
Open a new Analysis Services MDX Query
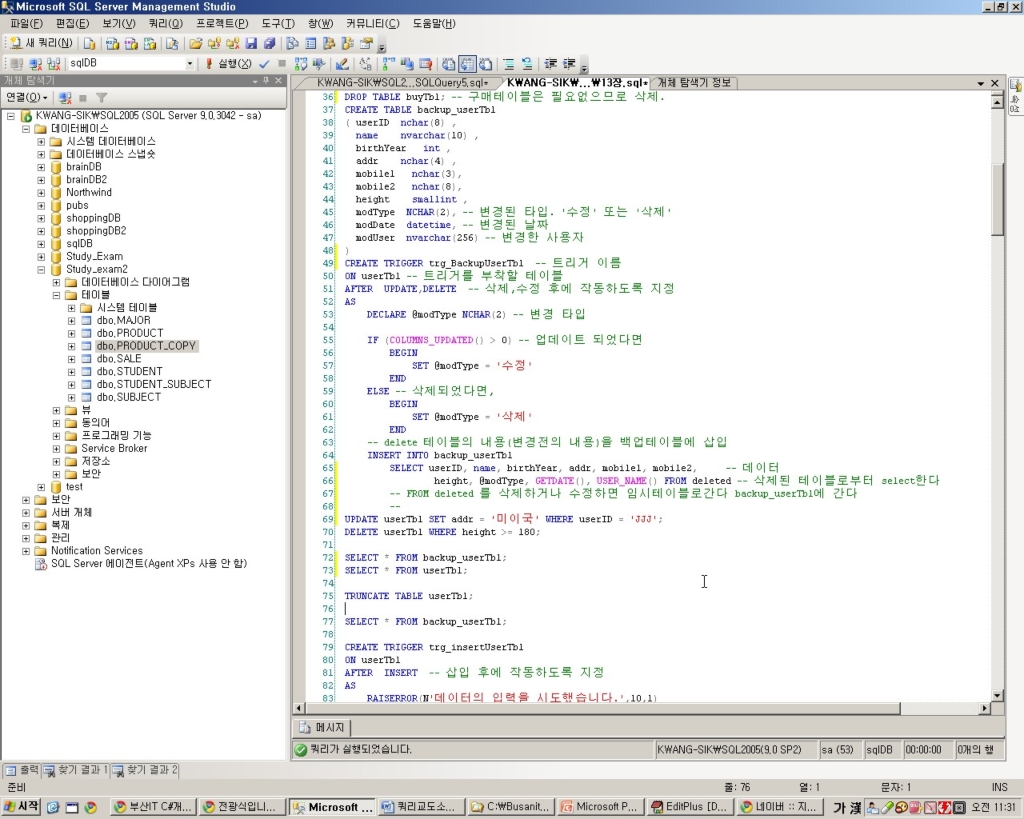click(112, 43)
